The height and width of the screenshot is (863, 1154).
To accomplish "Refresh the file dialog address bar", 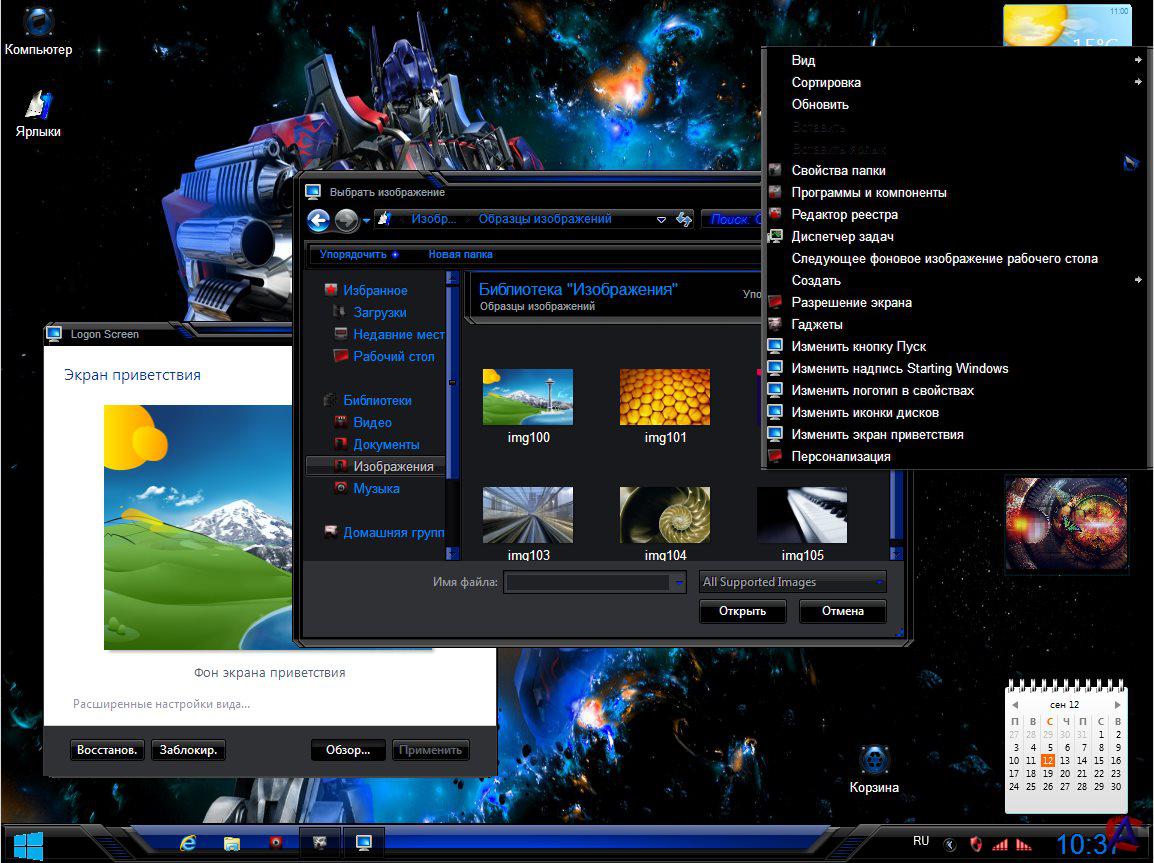I will tap(684, 219).
